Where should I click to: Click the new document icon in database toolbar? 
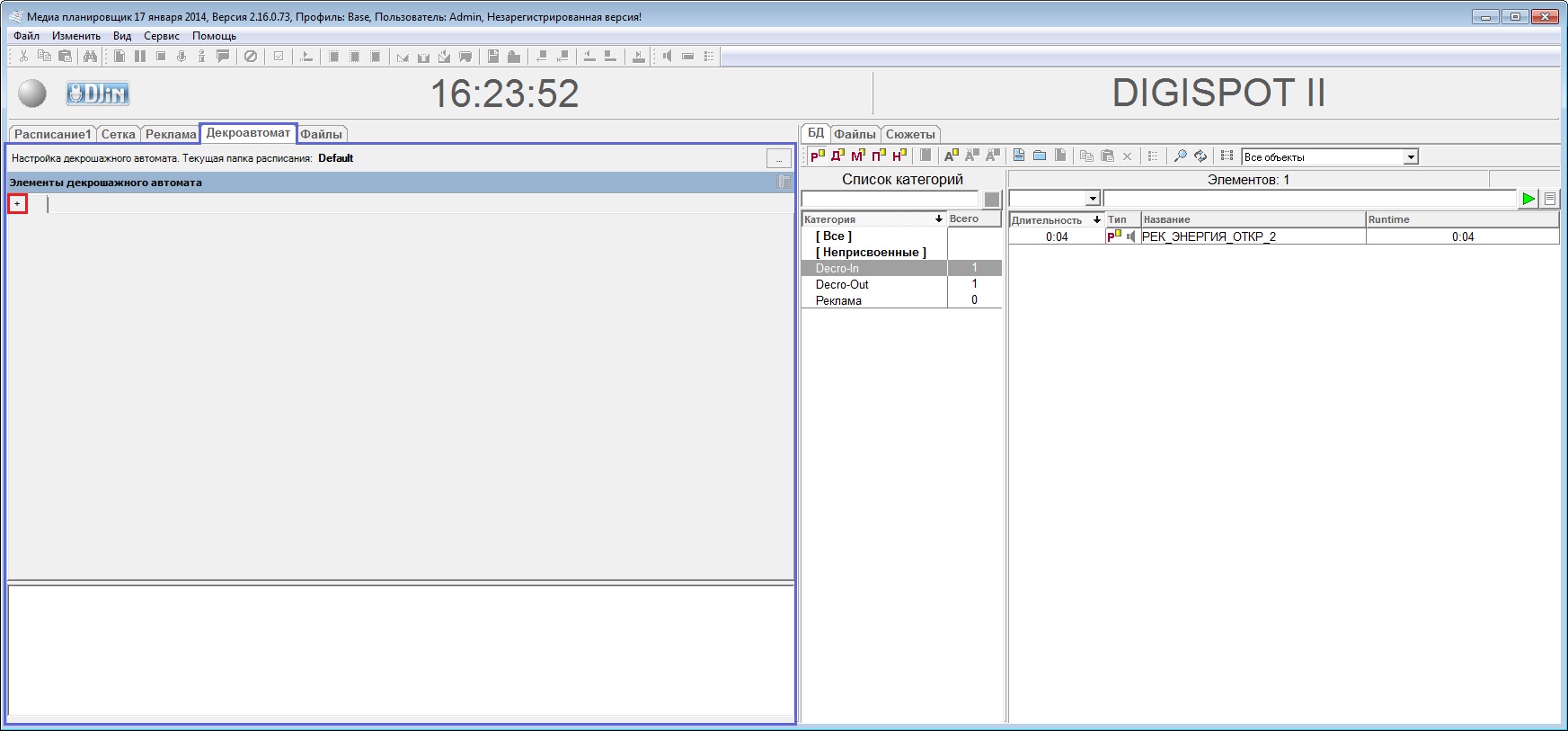tap(1019, 156)
